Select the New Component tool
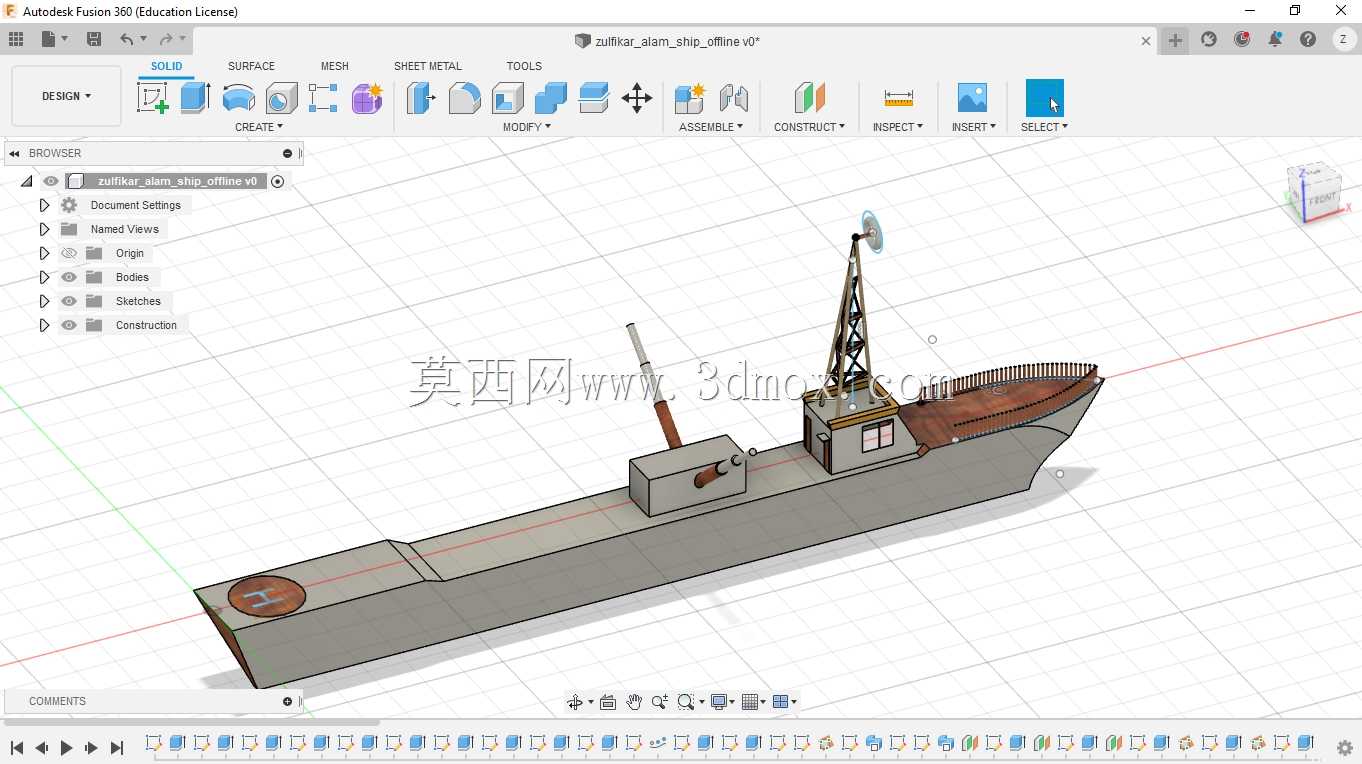 tap(690, 98)
